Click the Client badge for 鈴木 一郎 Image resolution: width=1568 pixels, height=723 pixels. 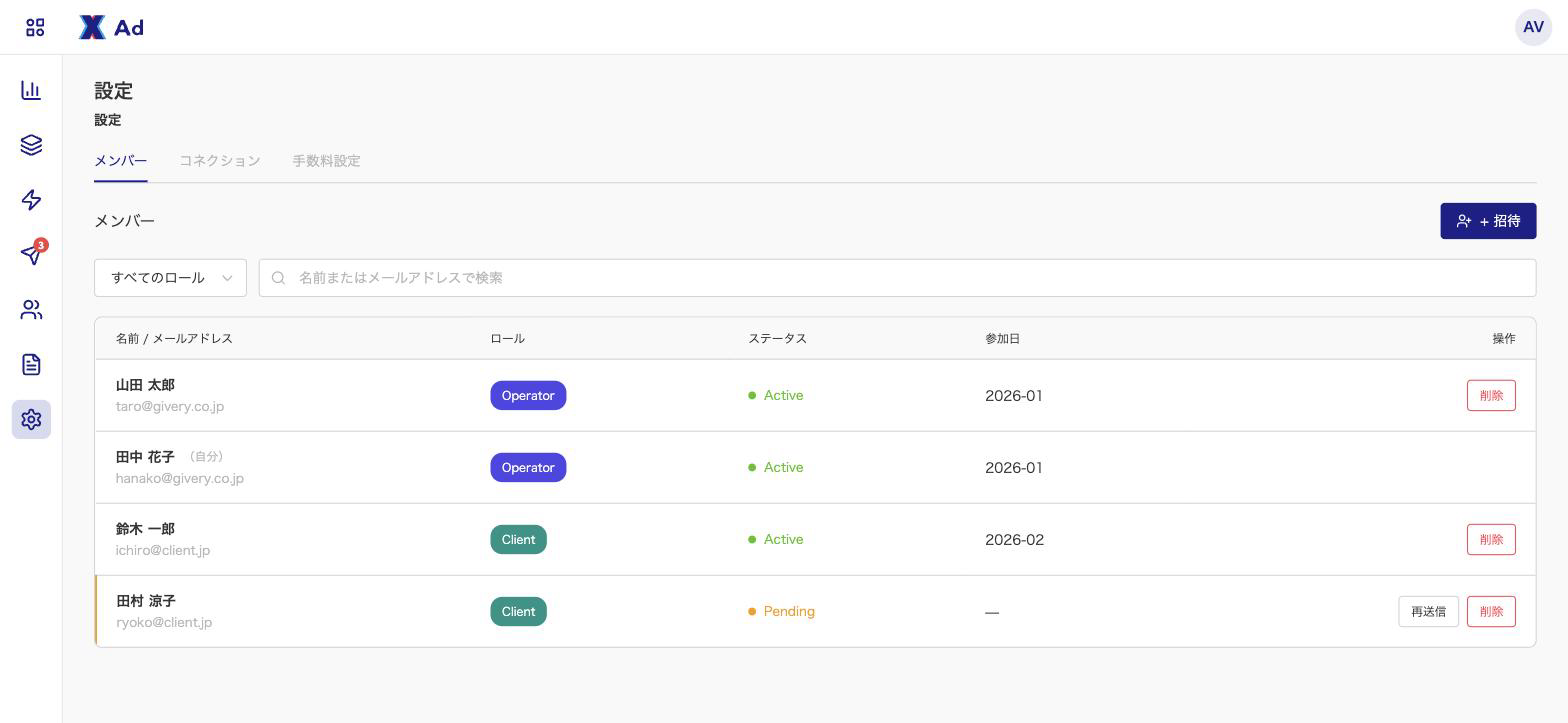(x=518, y=539)
